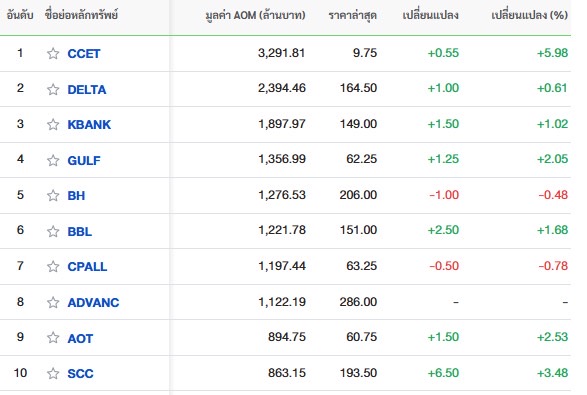Sort by เปลี่ยนแปลง (%) header
Screen dimensions: 587x395
pyautogui.click(x=529, y=15)
